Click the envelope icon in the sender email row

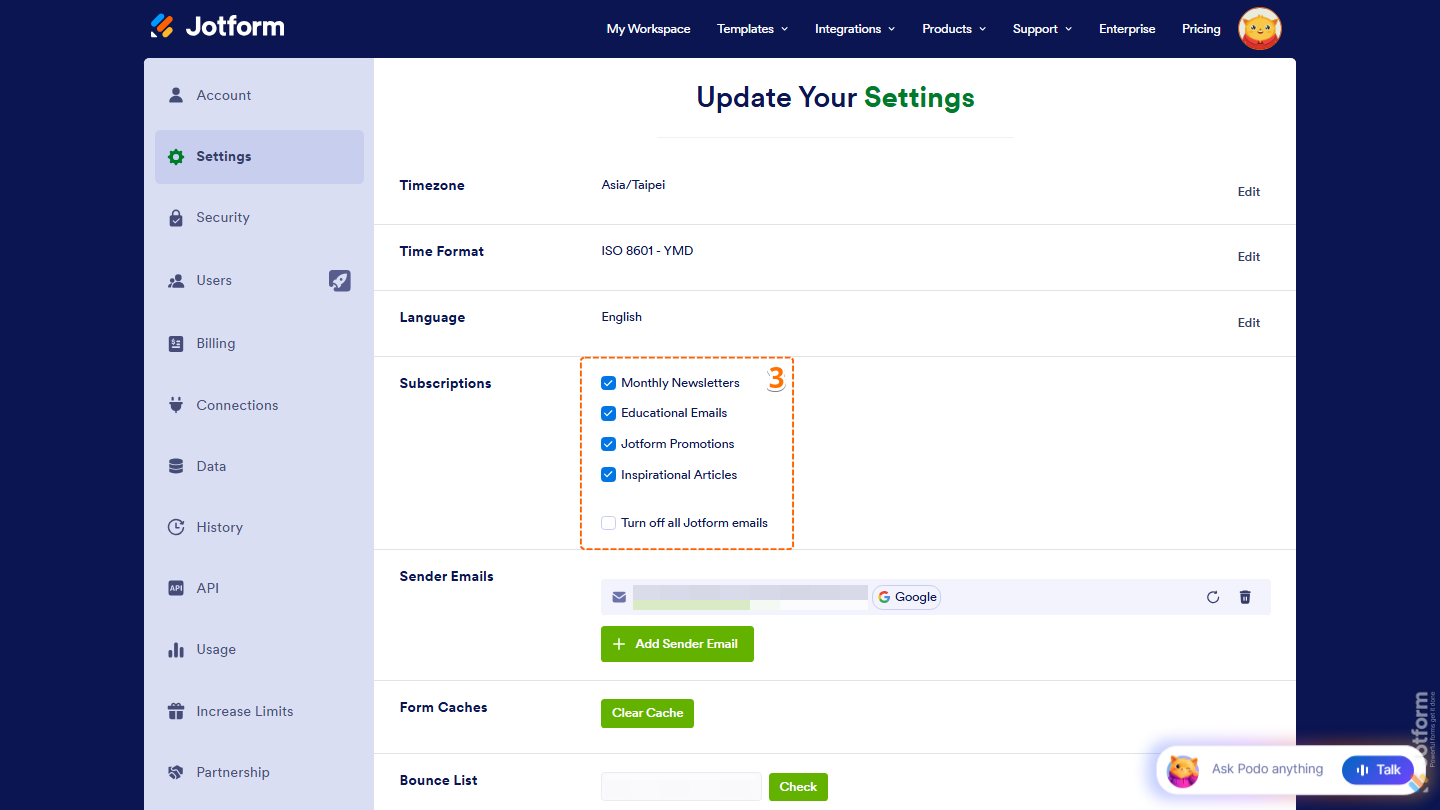pyautogui.click(x=619, y=597)
